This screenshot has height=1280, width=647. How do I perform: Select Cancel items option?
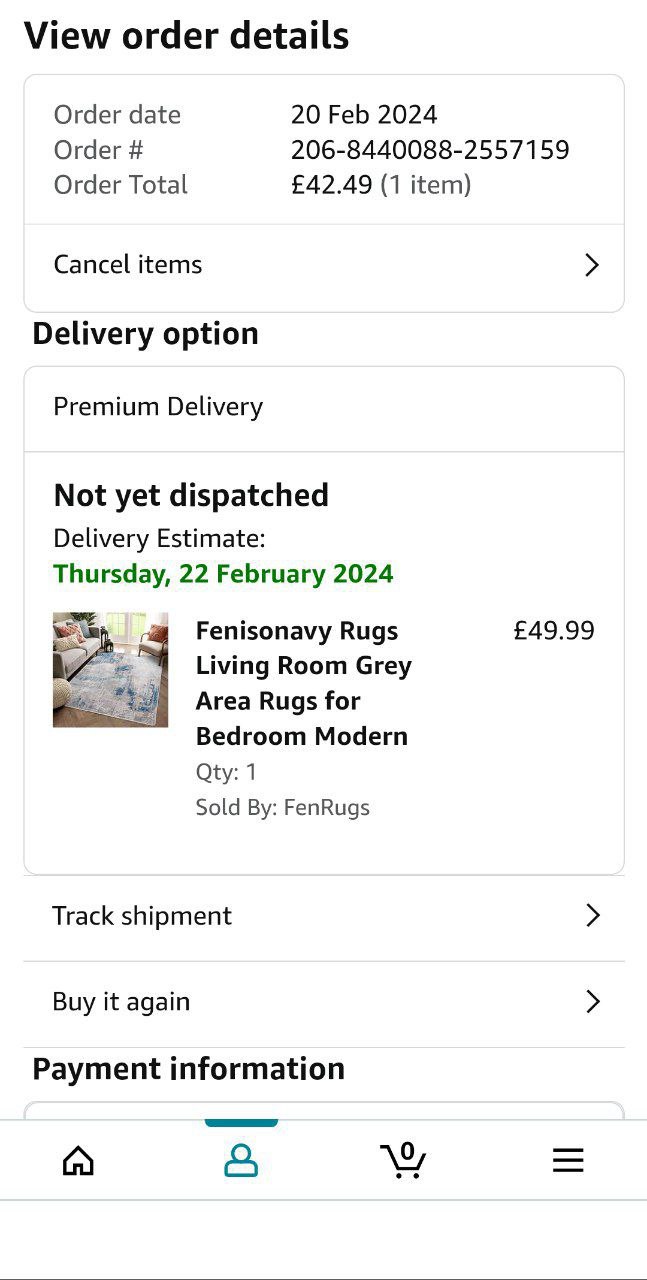point(324,265)
